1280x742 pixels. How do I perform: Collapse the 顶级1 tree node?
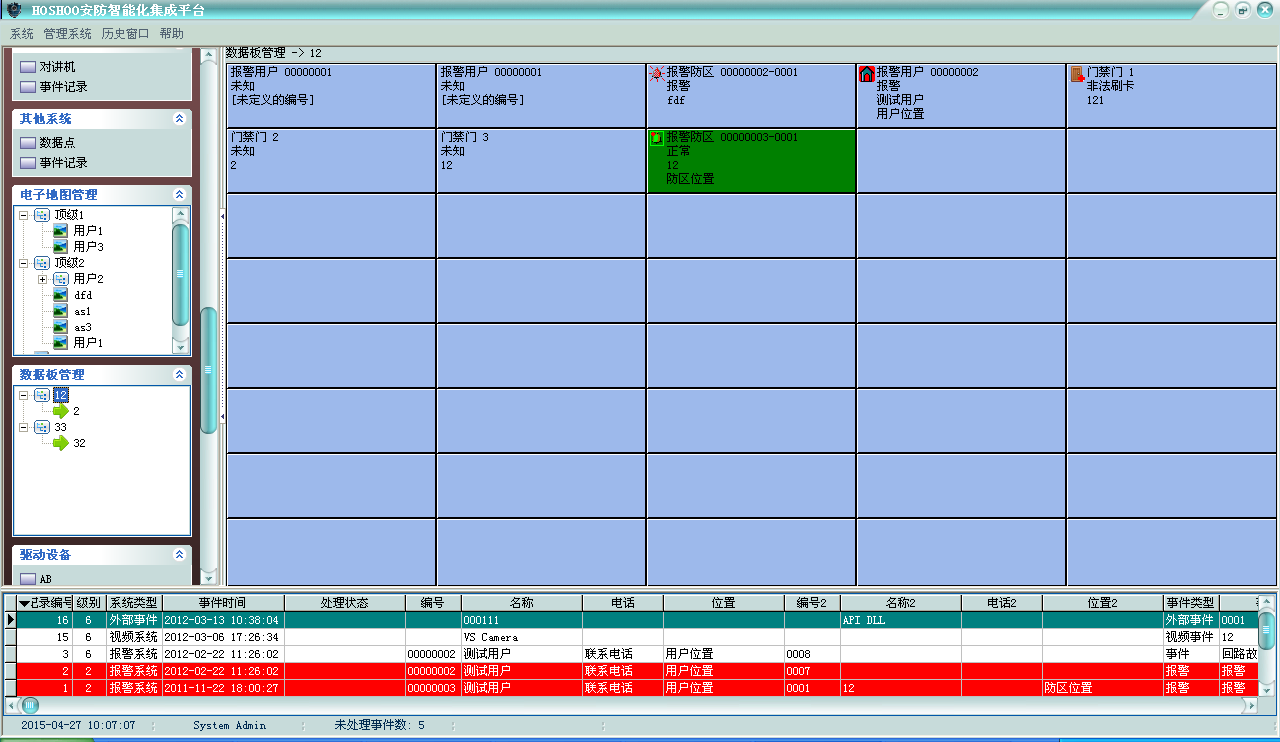click(x=23, y=215)
